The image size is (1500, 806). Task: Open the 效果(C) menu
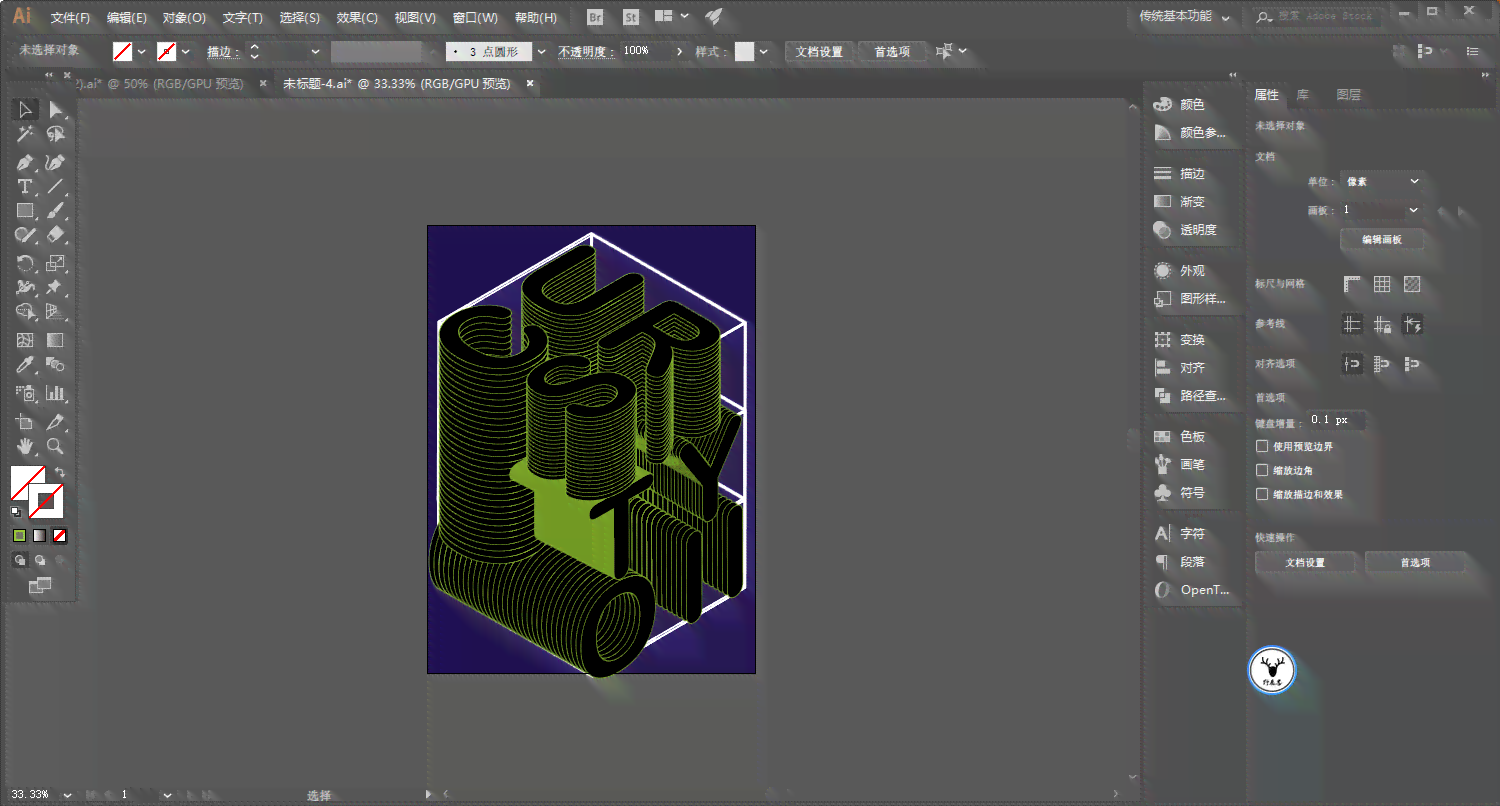click(357, 18)
